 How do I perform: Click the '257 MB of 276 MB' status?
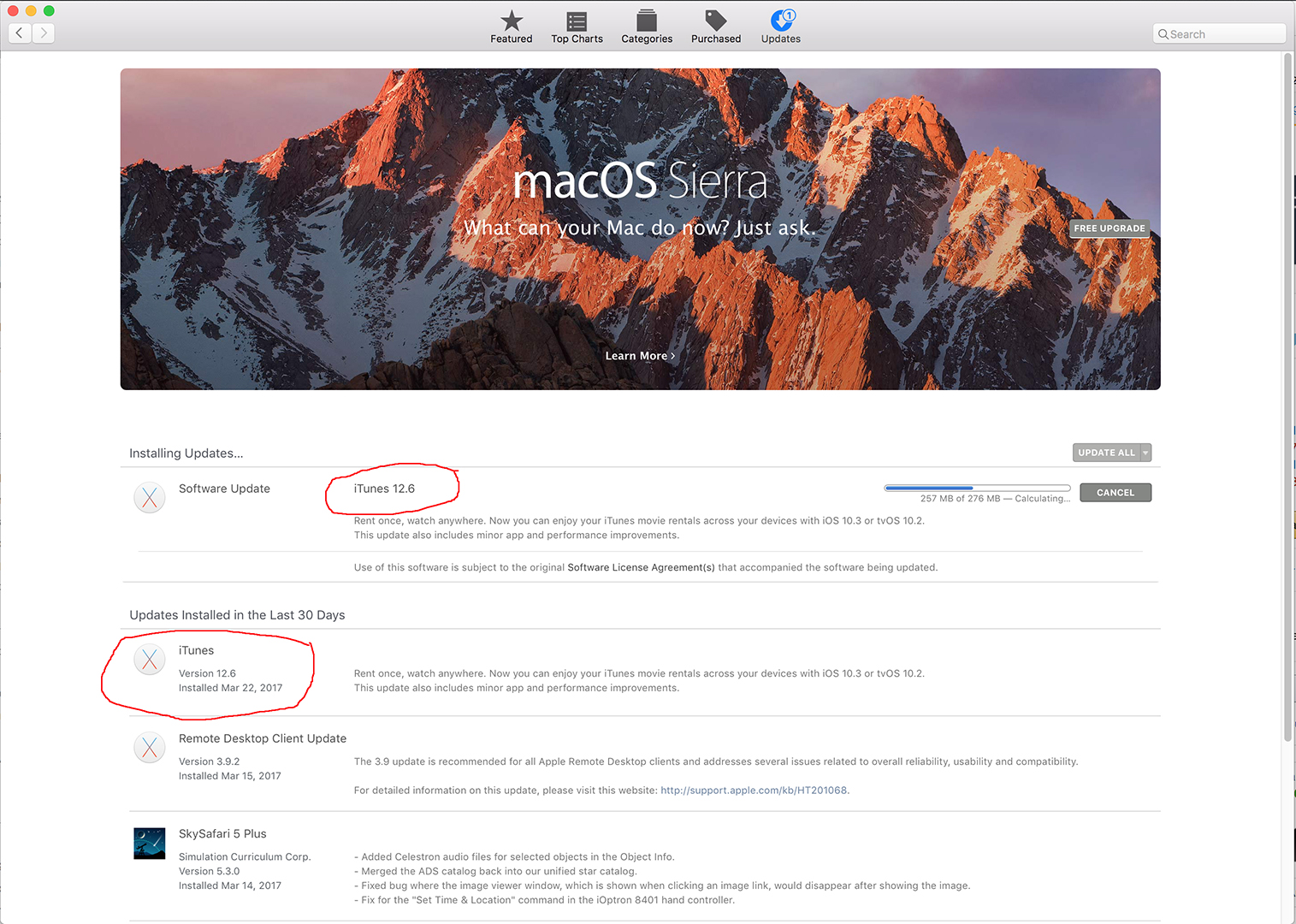coord(960,499)
